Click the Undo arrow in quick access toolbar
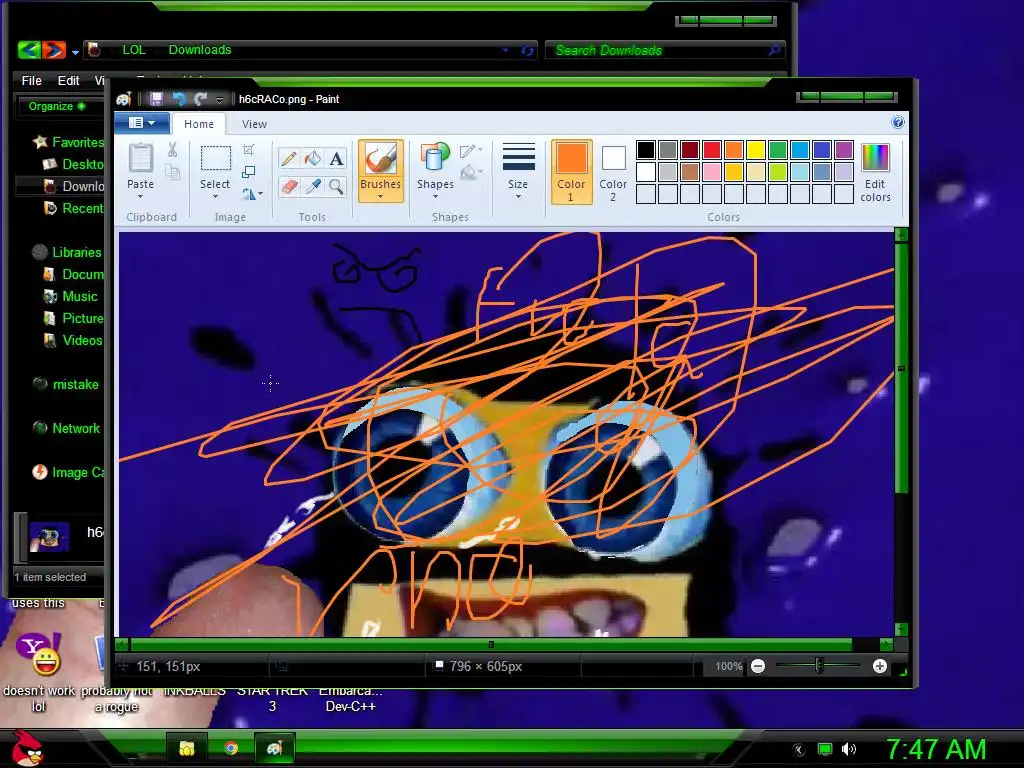1024x768 pixels. 178,99
